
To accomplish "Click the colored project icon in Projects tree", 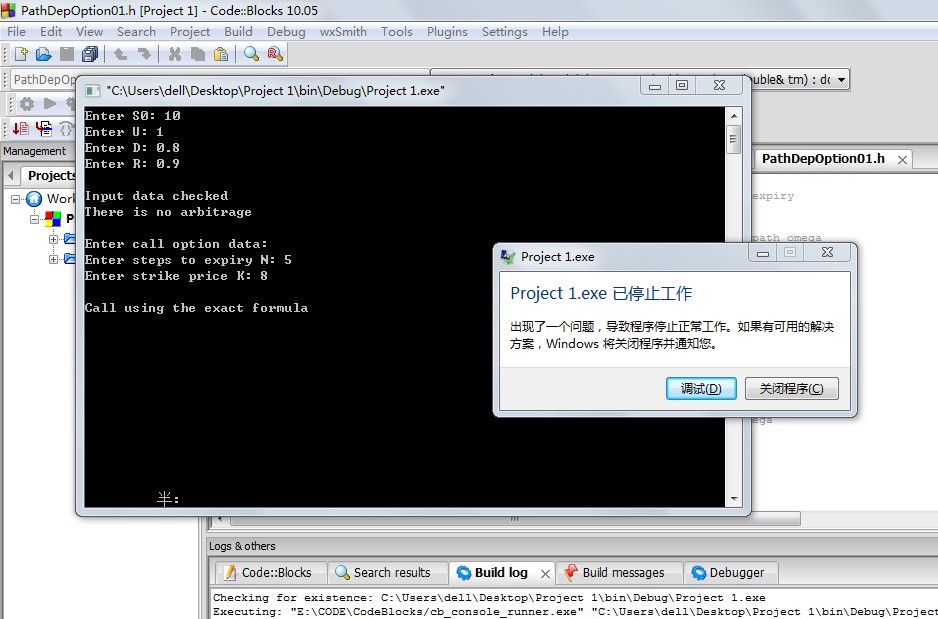I will pyautogui.click(x=53, y=219).
